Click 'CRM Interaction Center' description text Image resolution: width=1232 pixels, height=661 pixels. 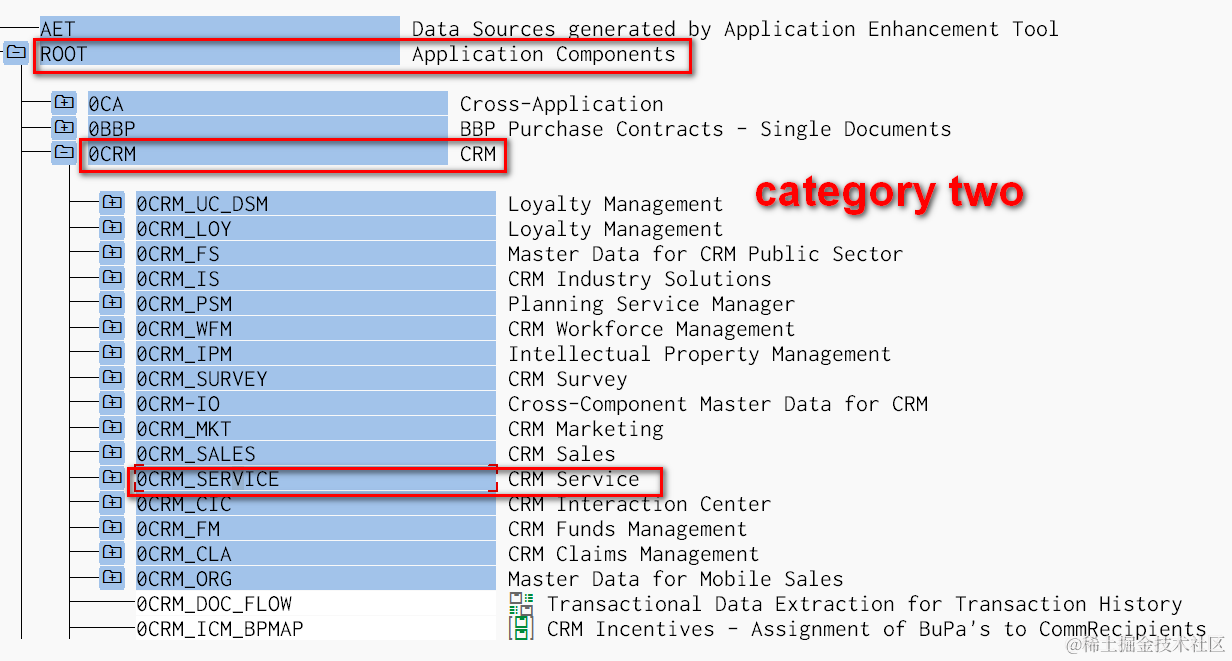click(640, 504)
